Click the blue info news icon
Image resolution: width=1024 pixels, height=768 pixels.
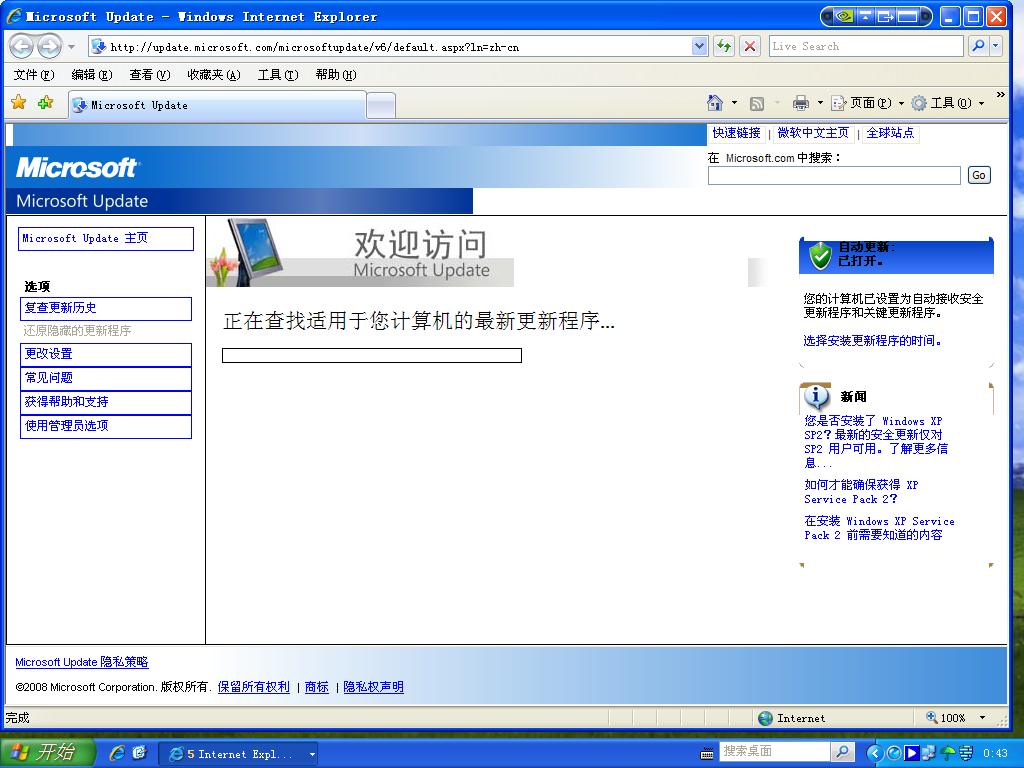pyautogui.click(x=816, y=396)
